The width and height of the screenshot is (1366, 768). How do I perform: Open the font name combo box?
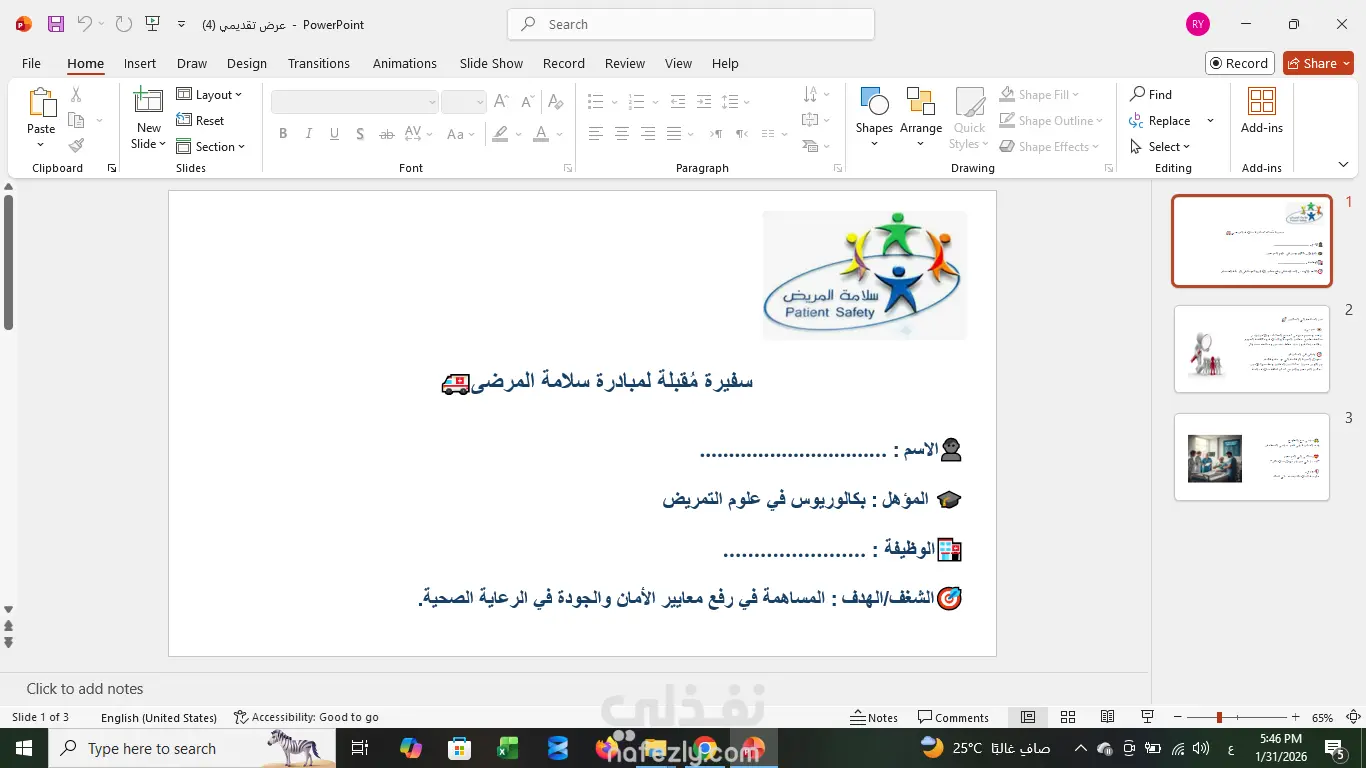click(x=355, y=102)
